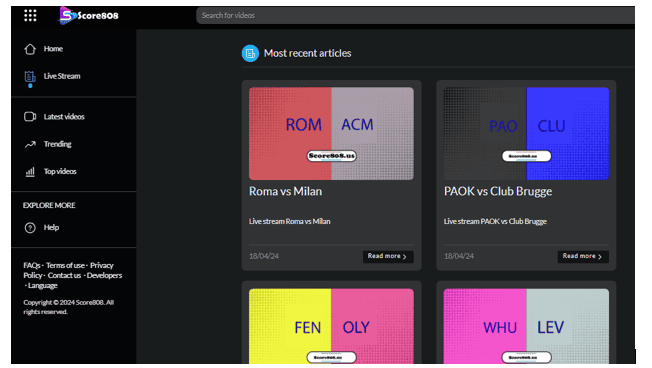Click the Score808 logo
Screen dimensions: 652x368
pos(89,16)
